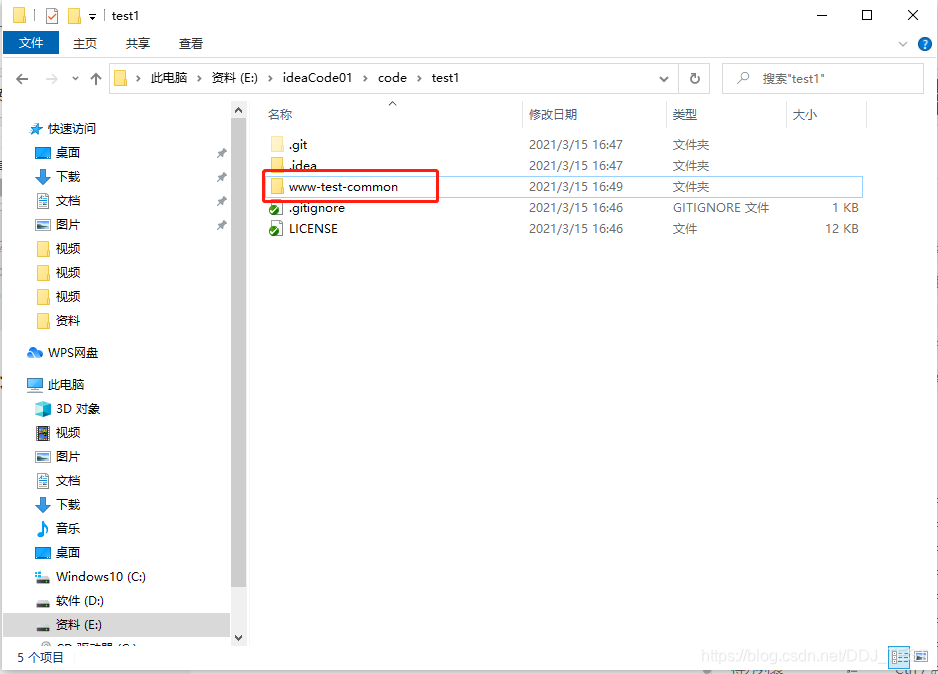Go forward with the right arrow
938x674 pixels.
point(52,78)
